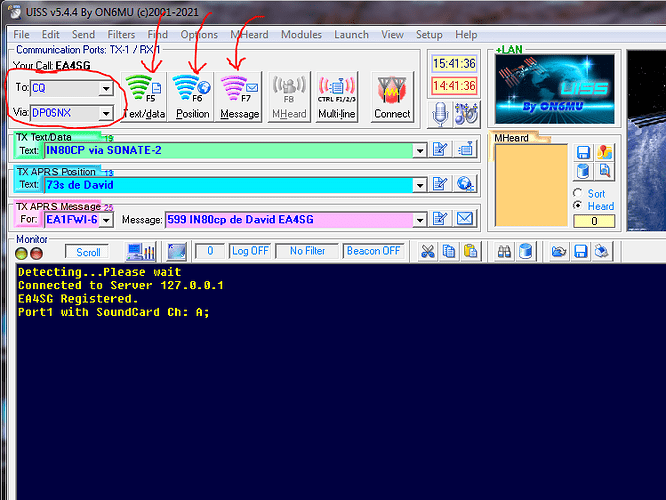Expand APRS Message text dropdown

coord(420,220)
